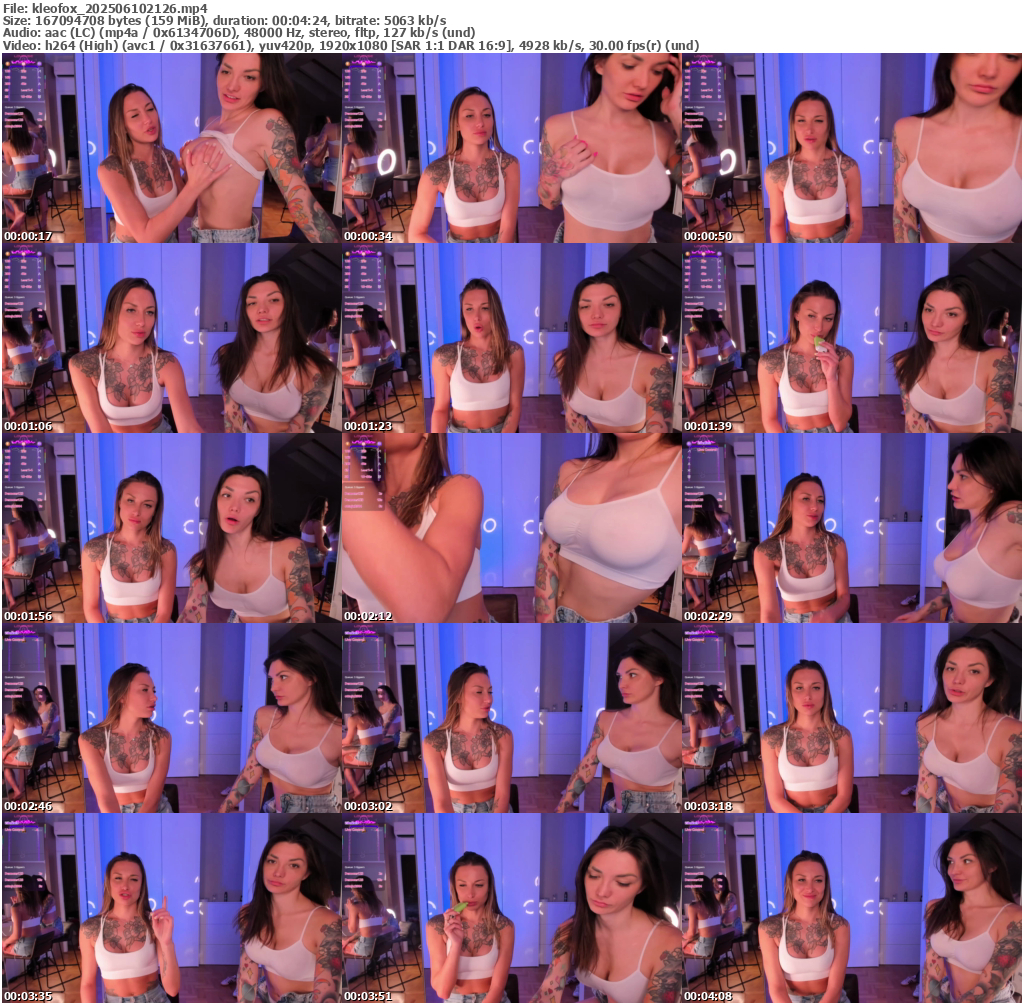Open the close-up frame at 00:02:12

[x=511, y=528]
